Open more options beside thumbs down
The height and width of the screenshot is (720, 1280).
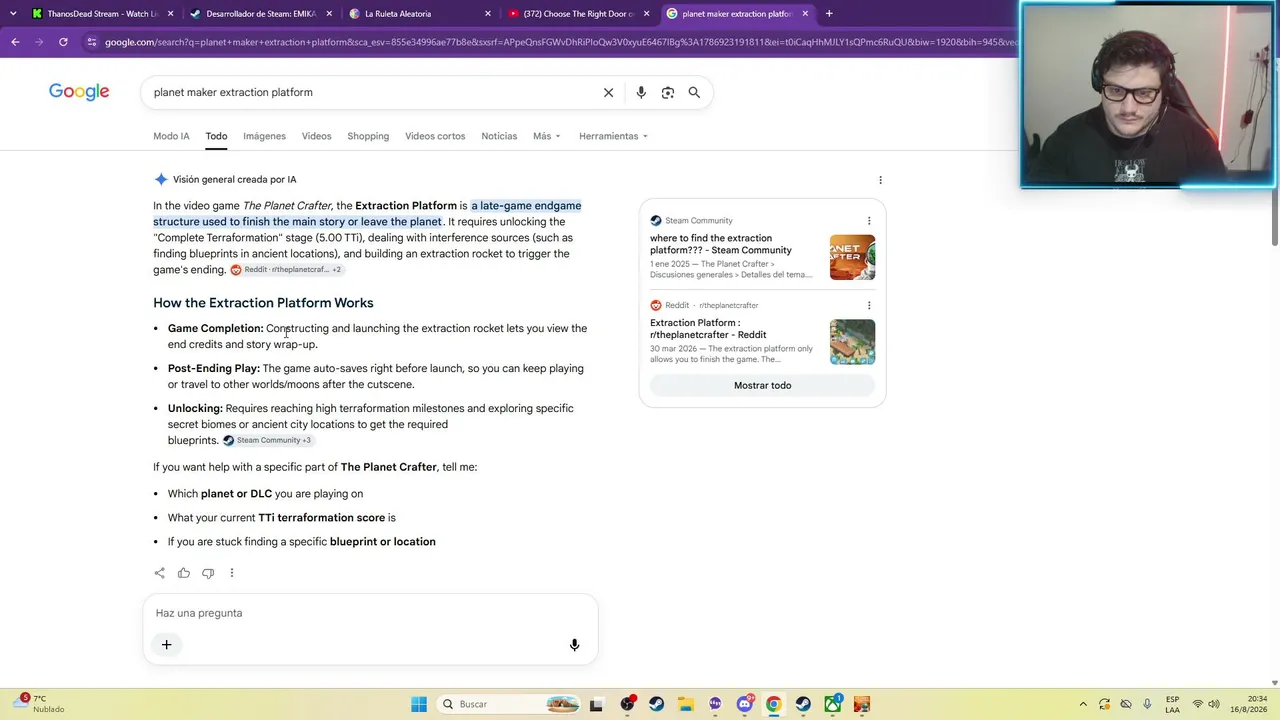point(232,573)
